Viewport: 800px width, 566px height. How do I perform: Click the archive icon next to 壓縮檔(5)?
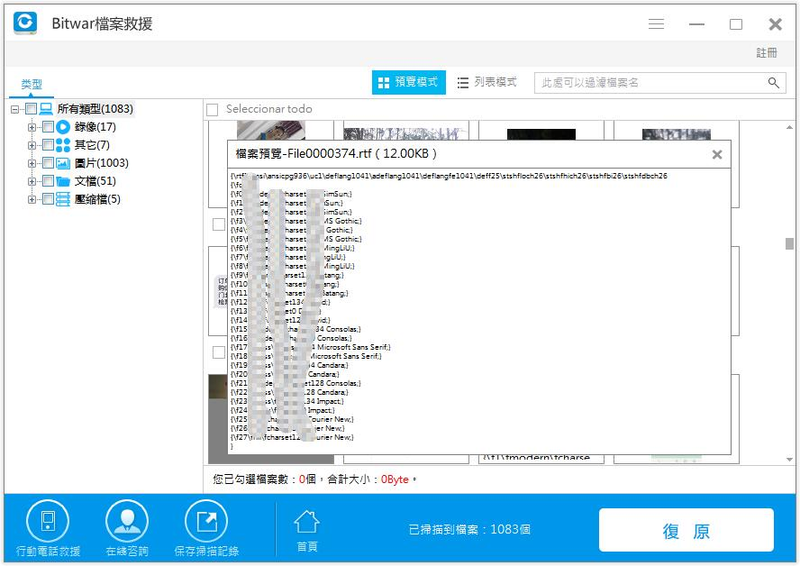[63, 199]
